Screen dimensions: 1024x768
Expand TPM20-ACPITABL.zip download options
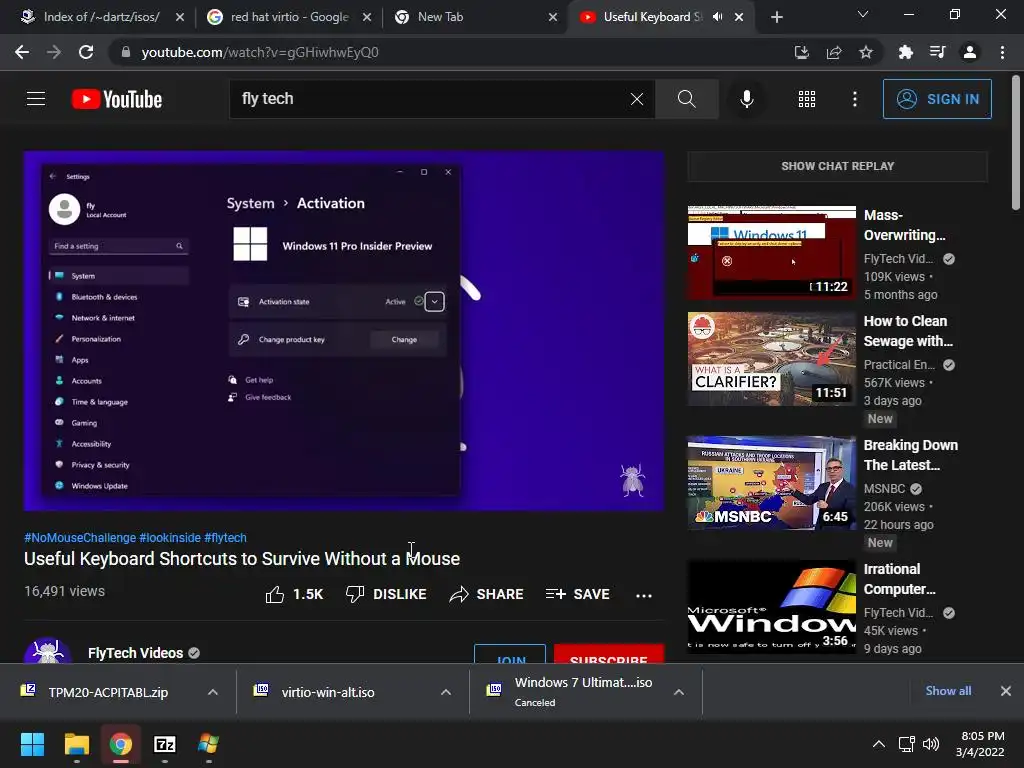(x=213, y=692)
